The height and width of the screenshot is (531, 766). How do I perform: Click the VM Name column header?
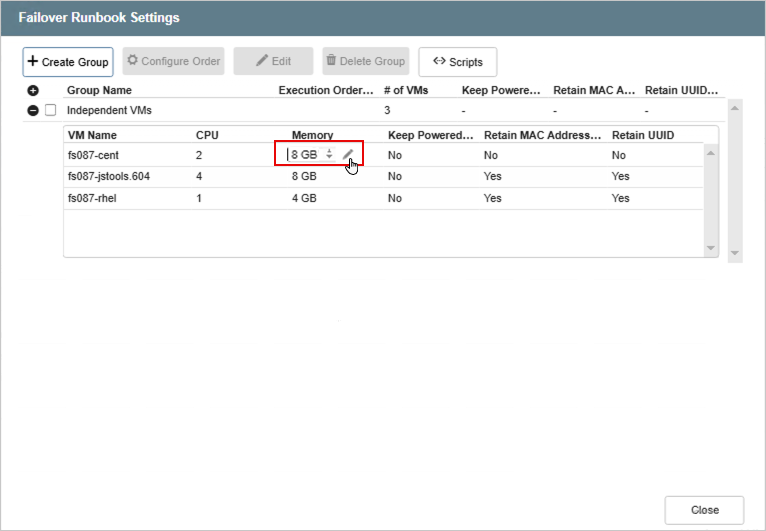pos(92,135)
